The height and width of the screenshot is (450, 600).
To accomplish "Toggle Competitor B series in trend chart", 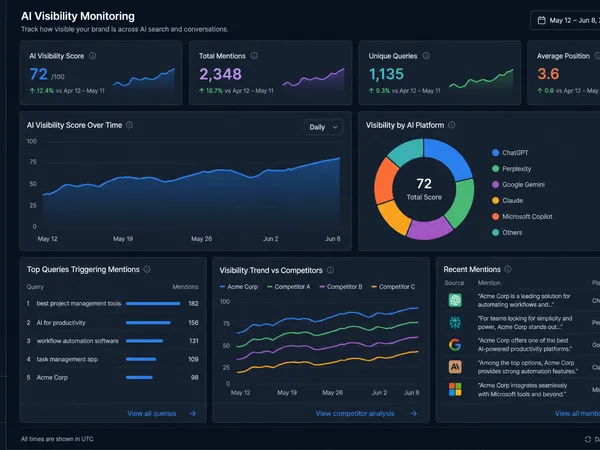I will pyautogui.click(x=341, y=287).
